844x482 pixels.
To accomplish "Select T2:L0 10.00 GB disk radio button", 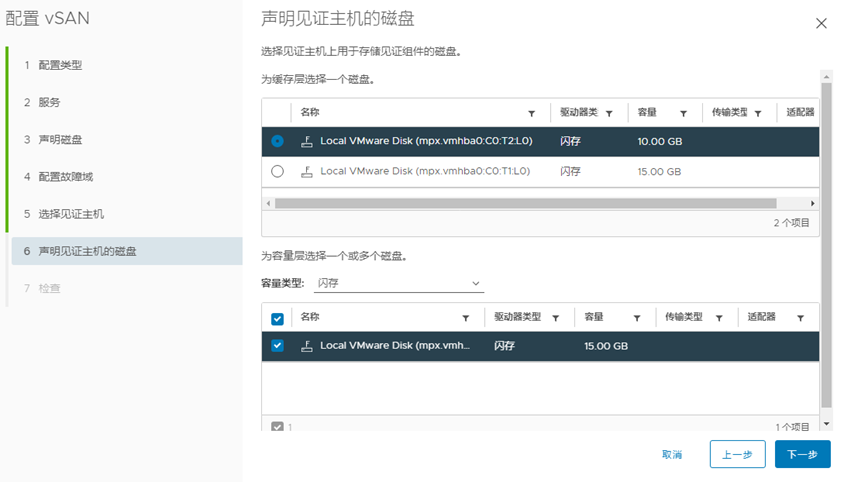I will point(277,141).
